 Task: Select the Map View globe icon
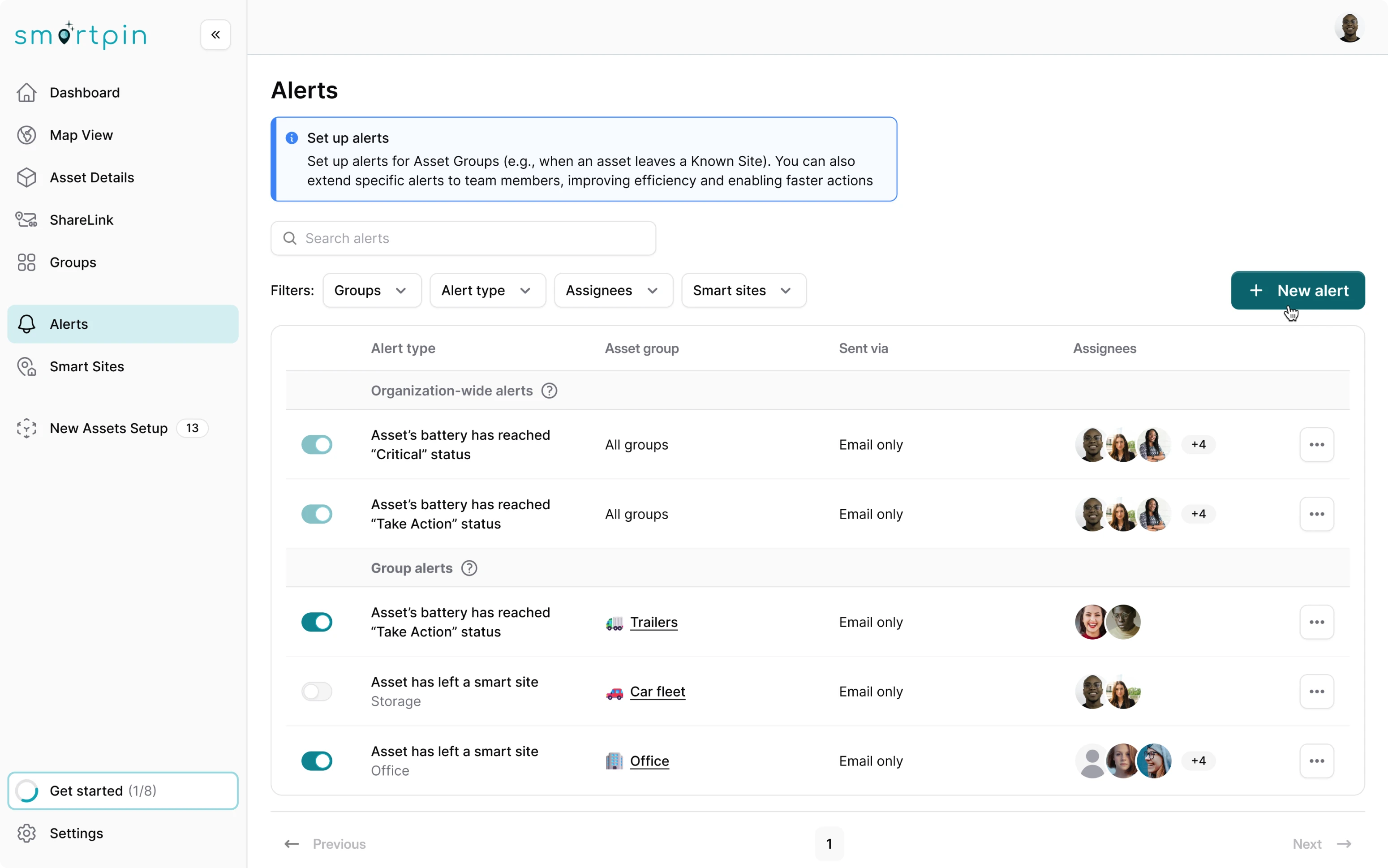coord(26,135)
